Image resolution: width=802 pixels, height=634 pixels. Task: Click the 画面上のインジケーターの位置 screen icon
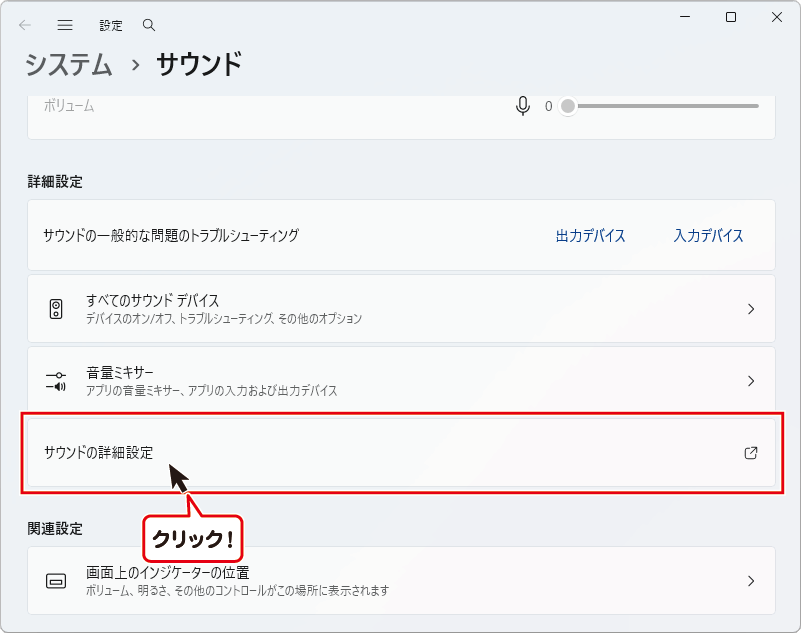coord(56,581)
